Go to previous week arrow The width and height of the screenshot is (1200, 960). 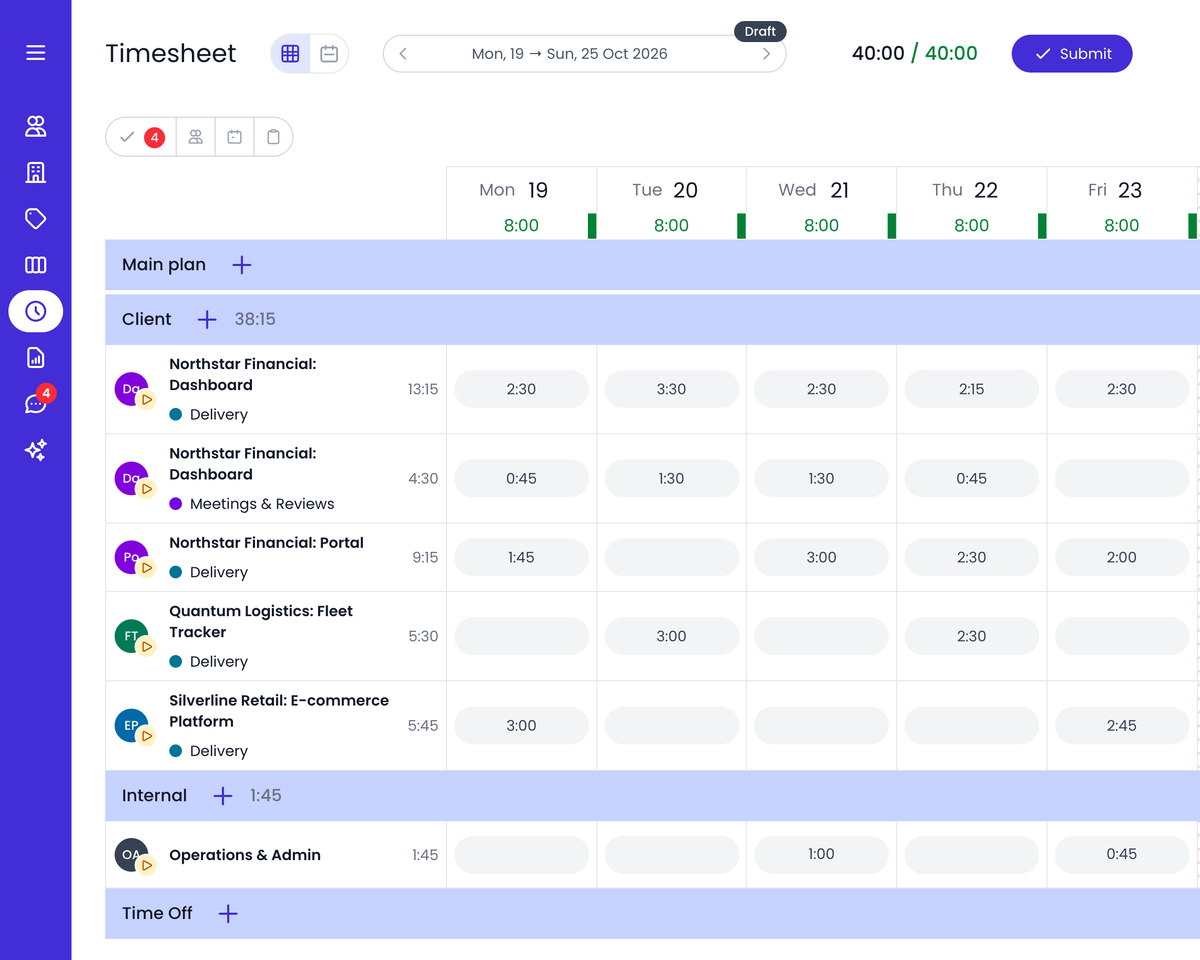click(x=403, y=54)
